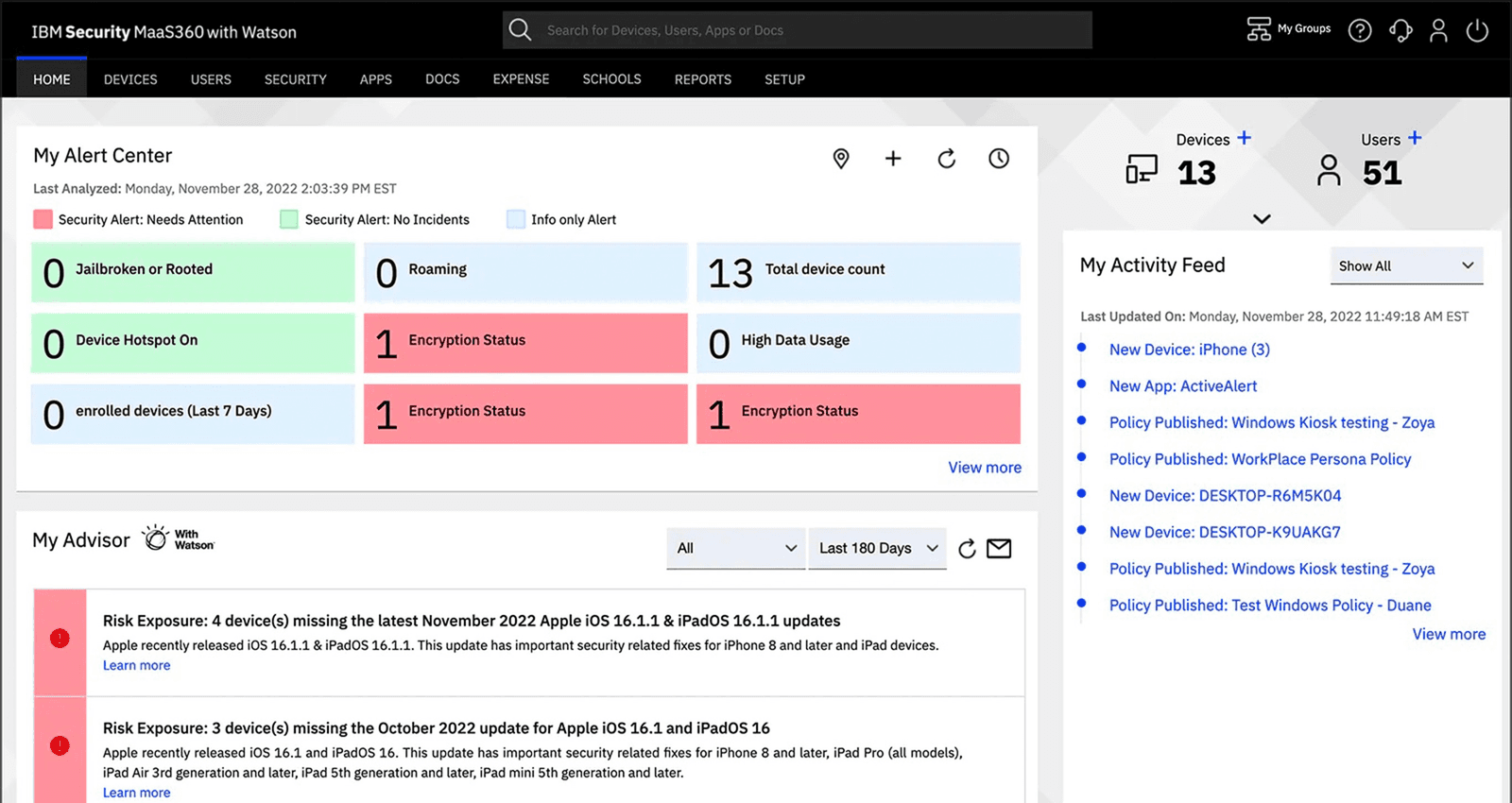Open alert history clock icon
1512x803 pixels.
click(x=999, y=159)
